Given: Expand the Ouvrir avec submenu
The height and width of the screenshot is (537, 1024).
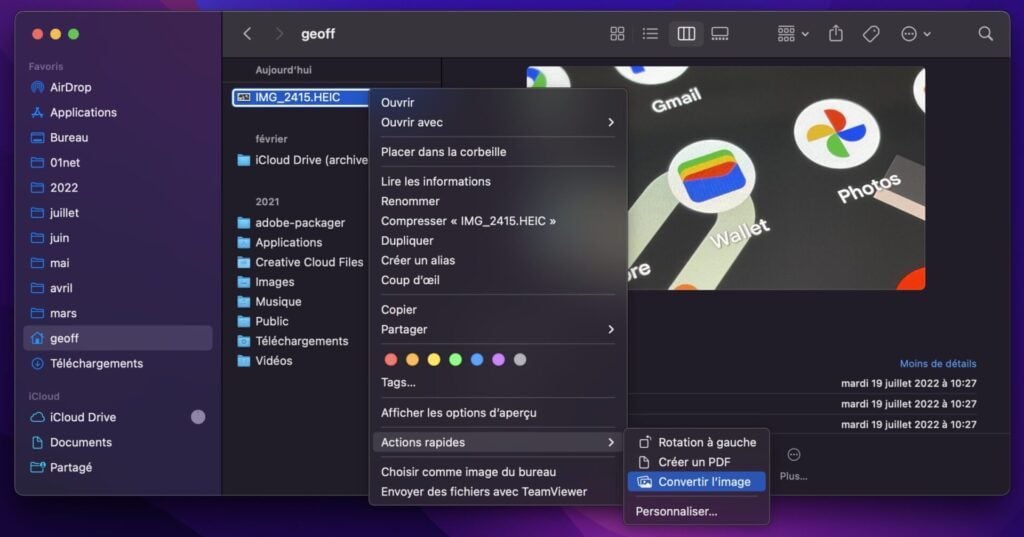Looking at the screenshot, I should click(498, 122).
